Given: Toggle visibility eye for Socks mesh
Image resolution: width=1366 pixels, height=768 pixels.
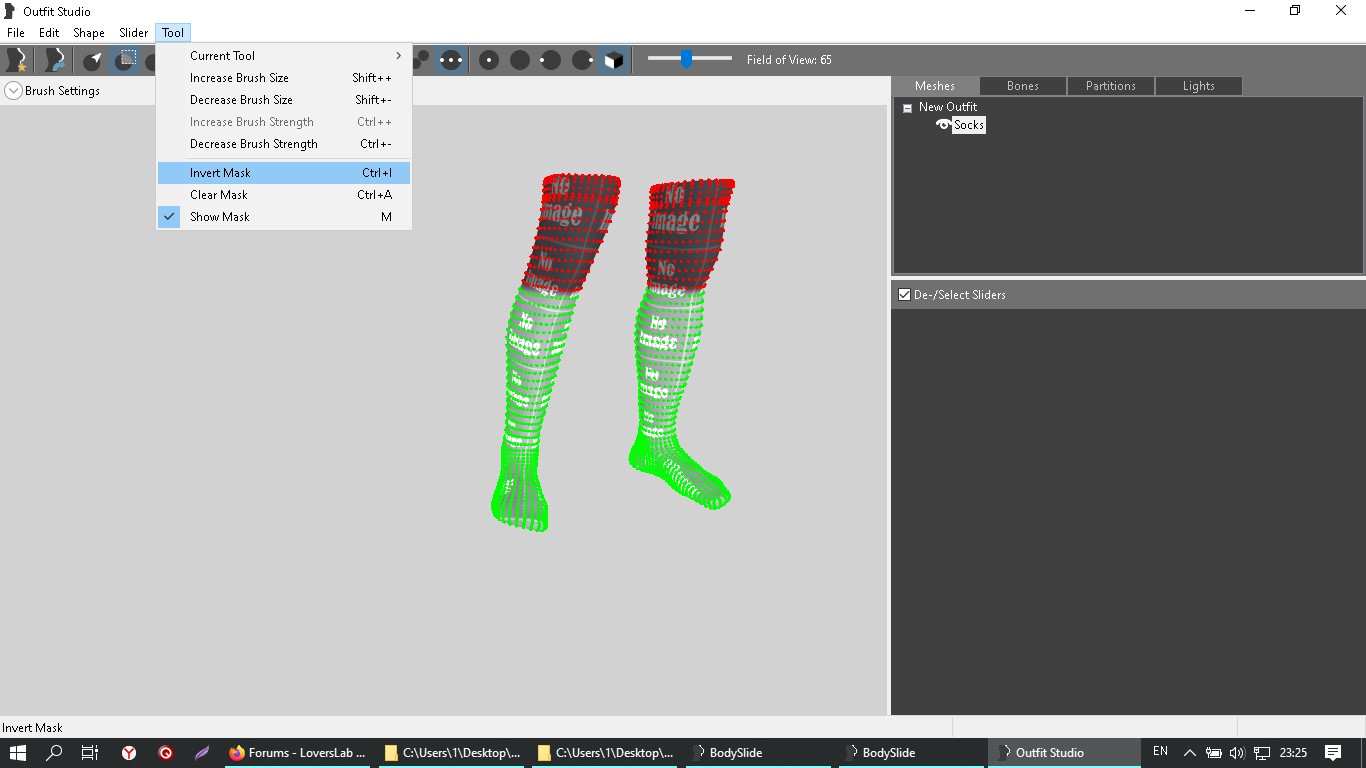Looking at the screenshot, I should tap(943, 125).
